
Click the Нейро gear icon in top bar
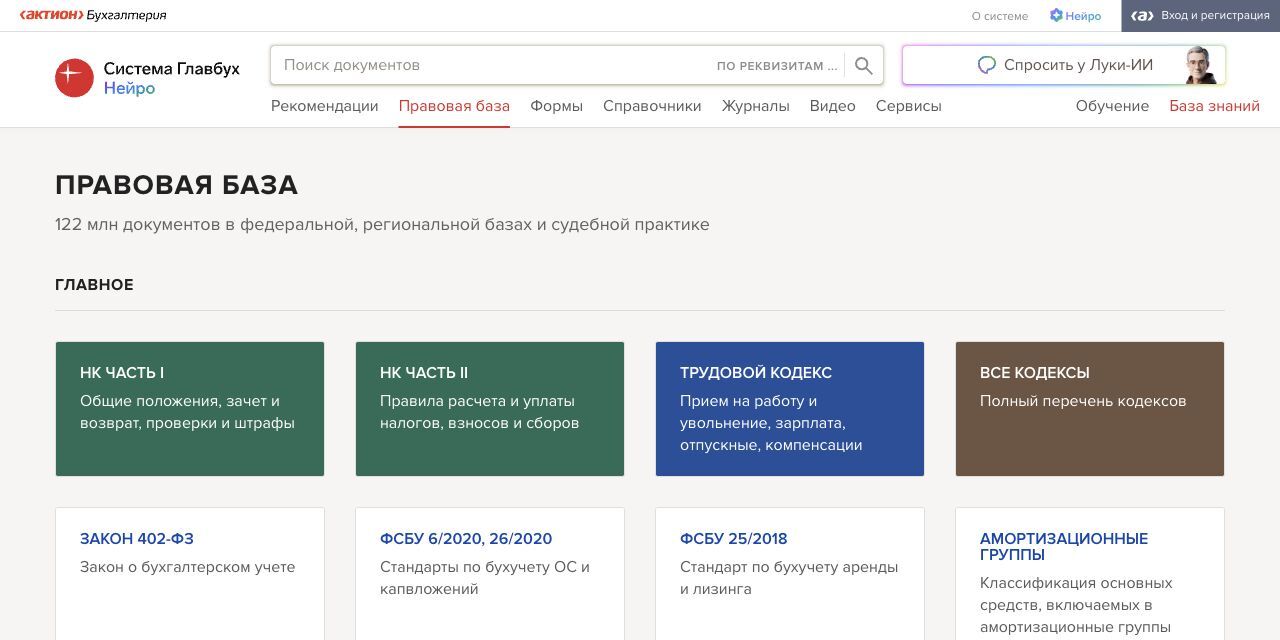1056,15
